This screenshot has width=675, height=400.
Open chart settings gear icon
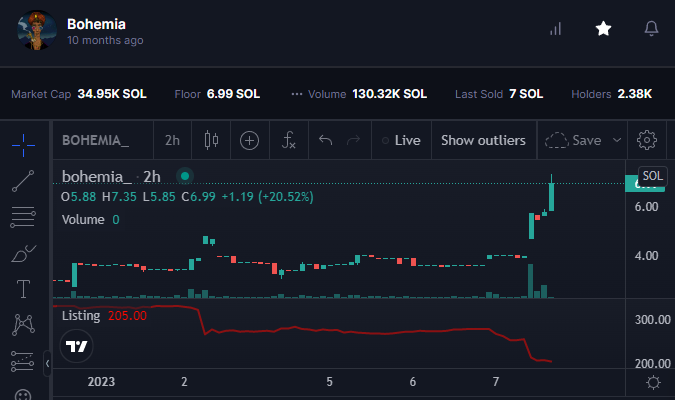[x=647, y=140]
